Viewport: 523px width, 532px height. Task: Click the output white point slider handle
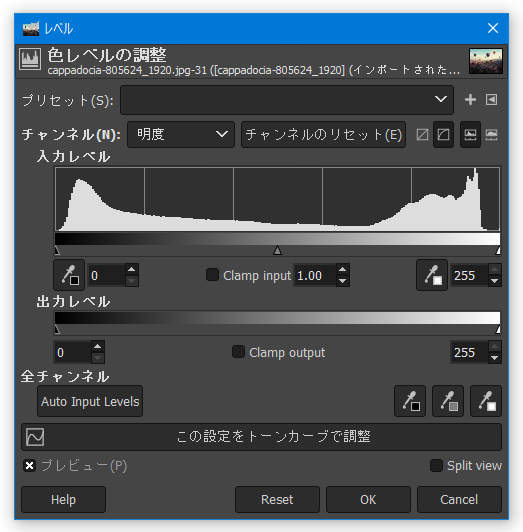click(x=498, y=329)
